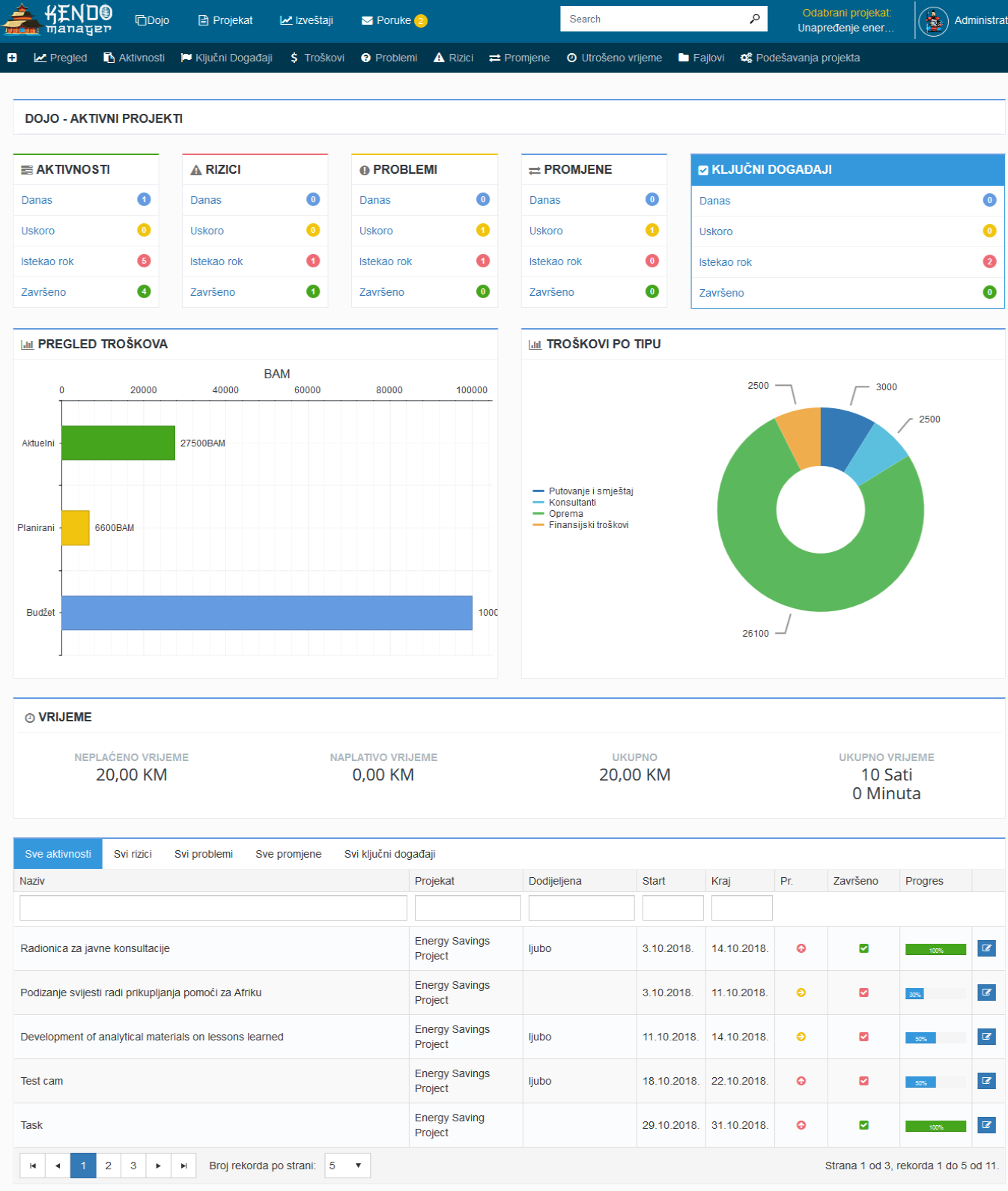Open edit icon for Radionica za javne konsultacije
The width and height of the screenshot is (1008, 1191).
[x=986, y=948]
